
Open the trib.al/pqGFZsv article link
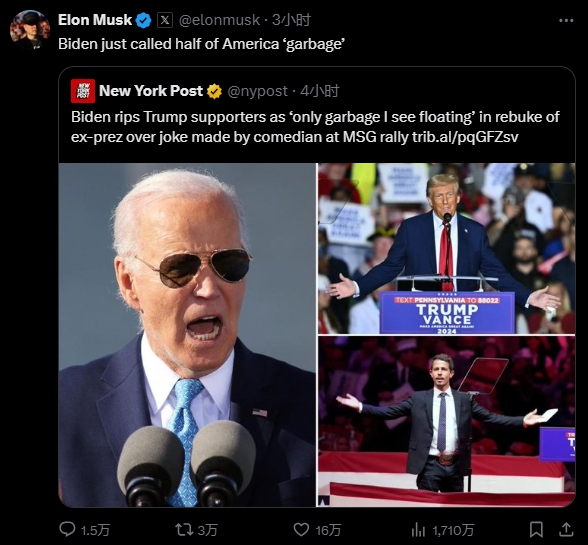tap(465, 137)
